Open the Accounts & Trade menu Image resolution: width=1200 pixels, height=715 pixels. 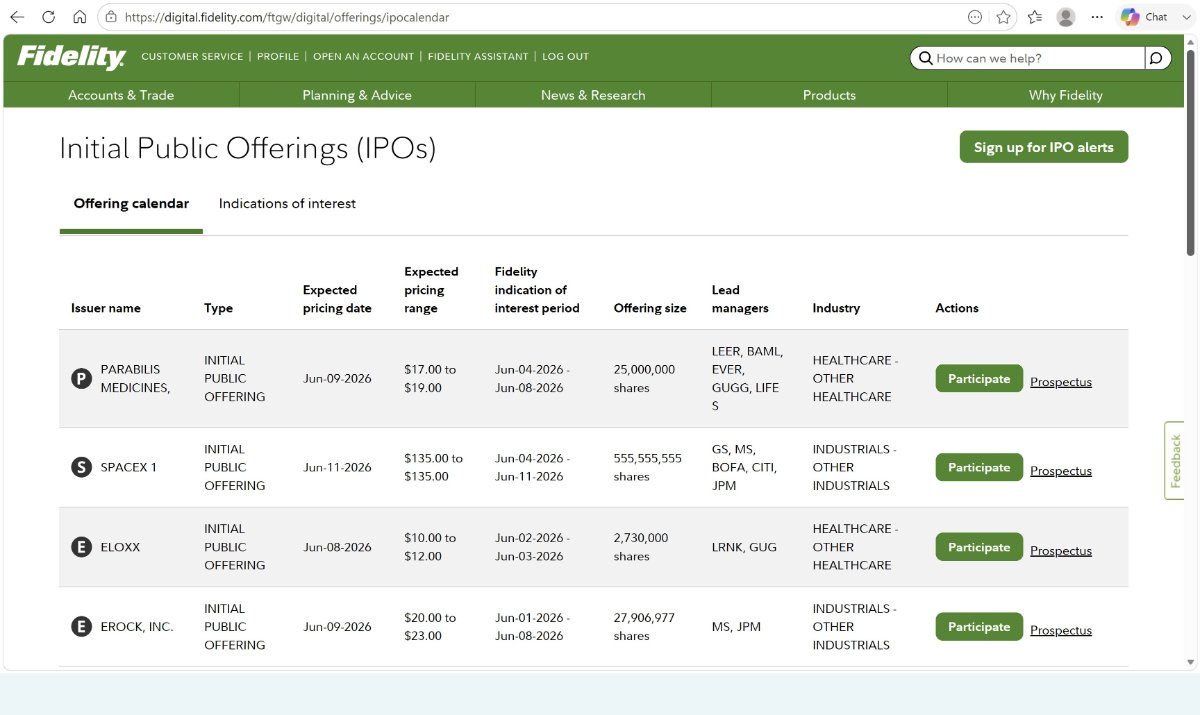pos(121,95)
